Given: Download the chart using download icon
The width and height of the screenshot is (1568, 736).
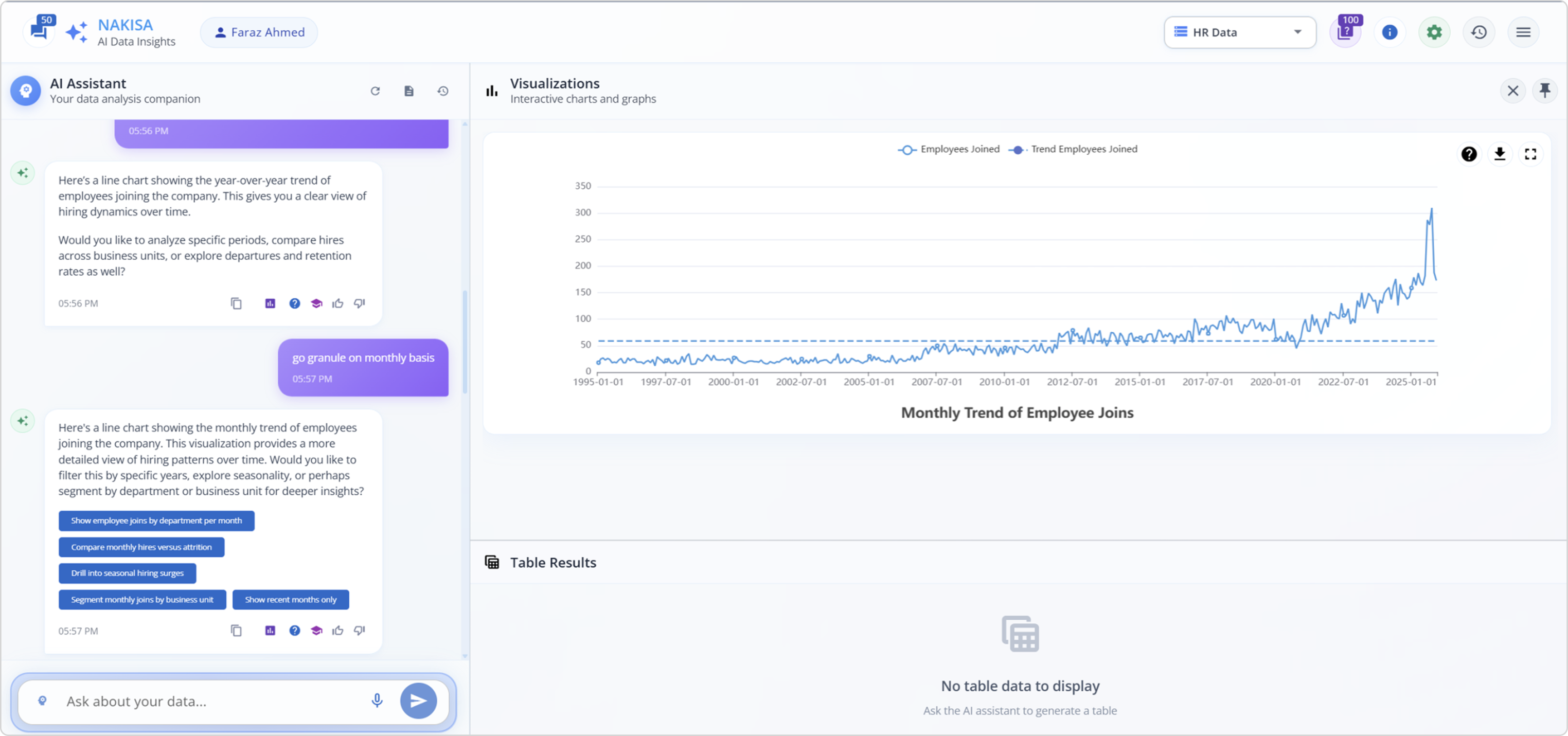Looking at the screenshot, I should tap(1500, 154).
